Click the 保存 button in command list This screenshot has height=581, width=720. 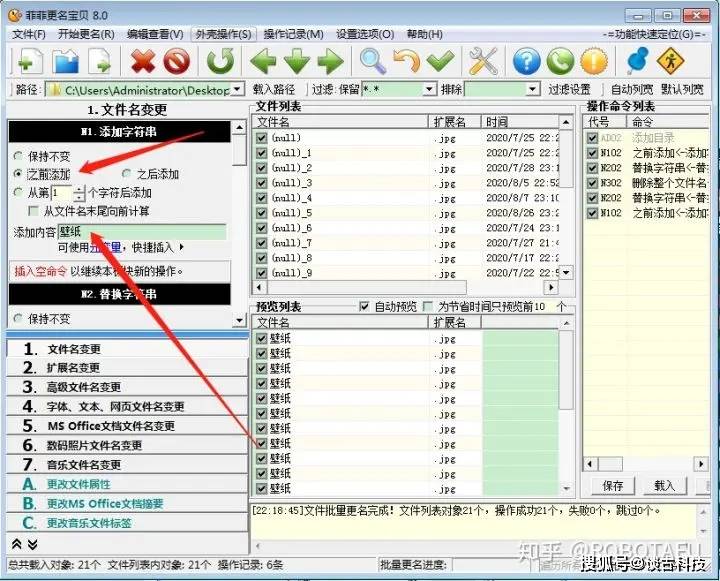tap(613, 485)
